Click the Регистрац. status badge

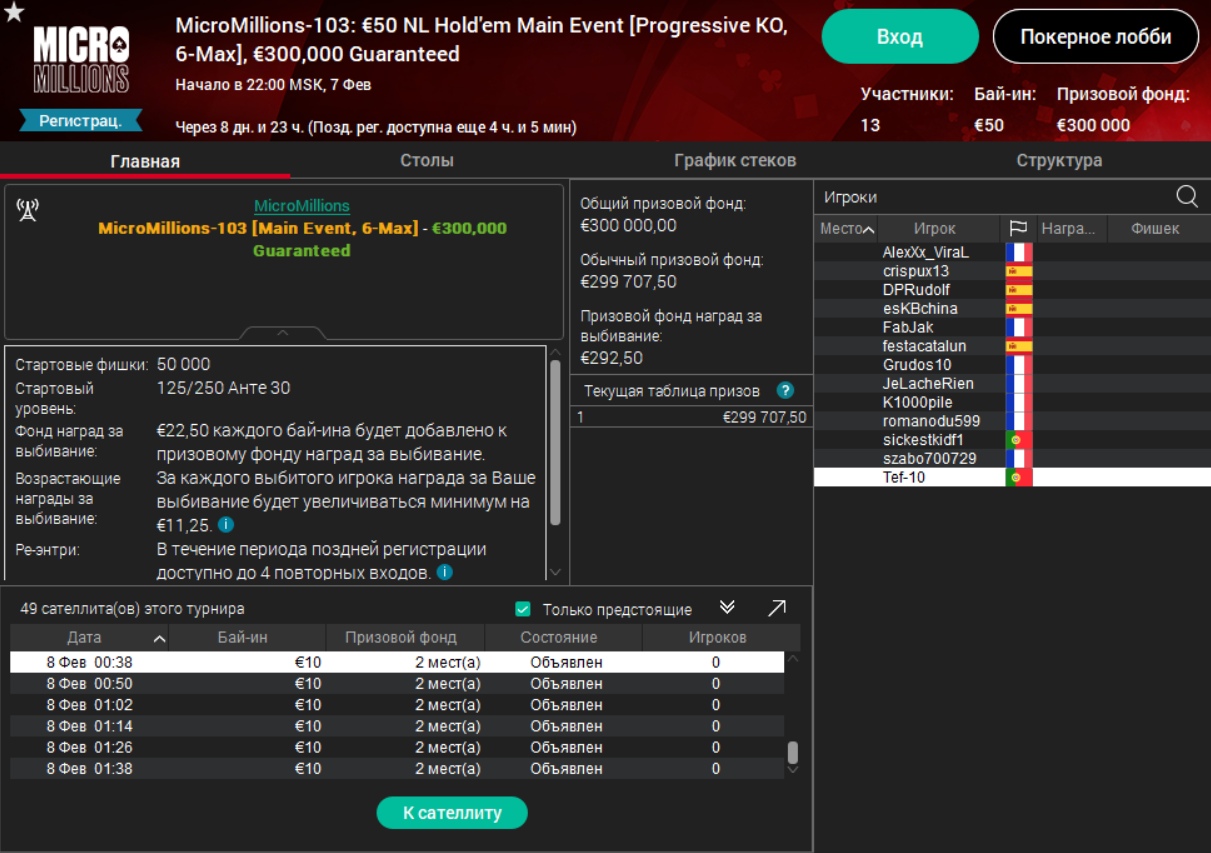pos(81,121)
